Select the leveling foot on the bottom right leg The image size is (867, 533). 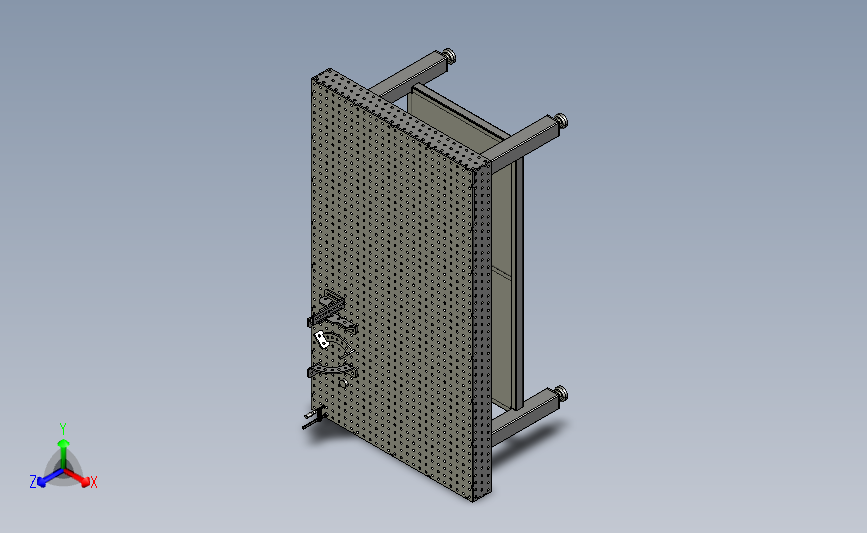coord(561,394)
